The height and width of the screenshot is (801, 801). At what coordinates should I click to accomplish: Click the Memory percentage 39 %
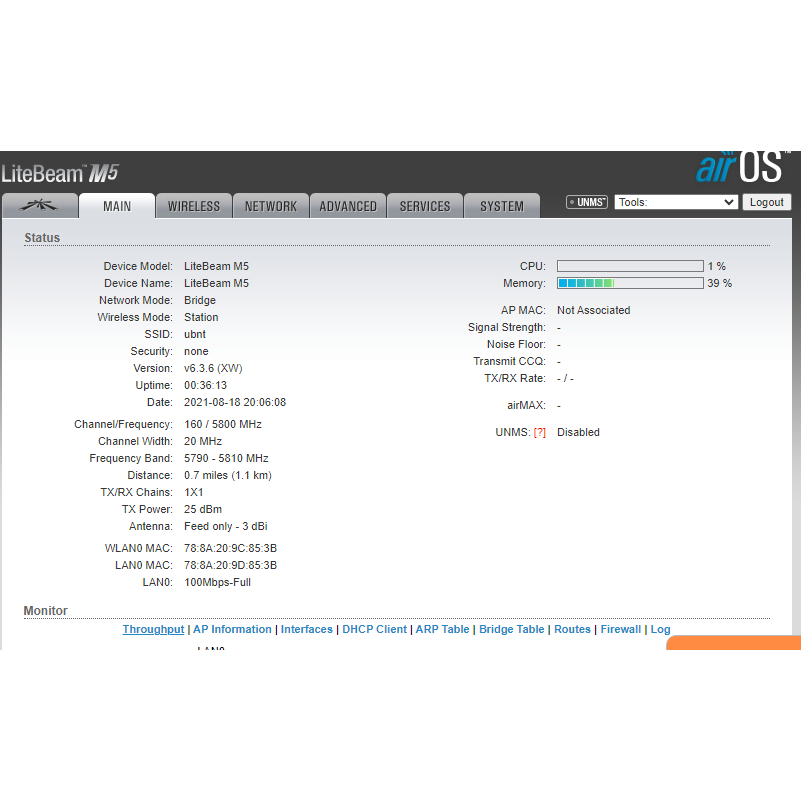pos(720,284)
